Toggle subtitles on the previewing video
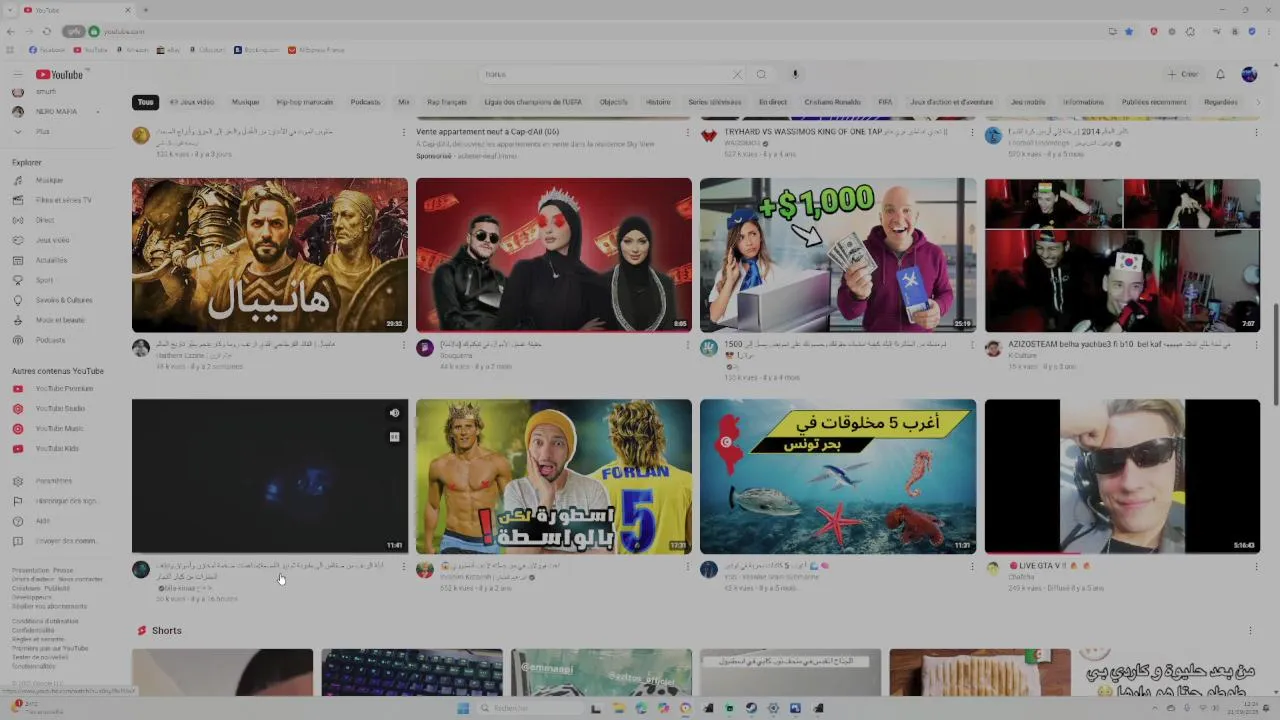Viewport: 1280px width, 720px height. click(x=394, y=437)
